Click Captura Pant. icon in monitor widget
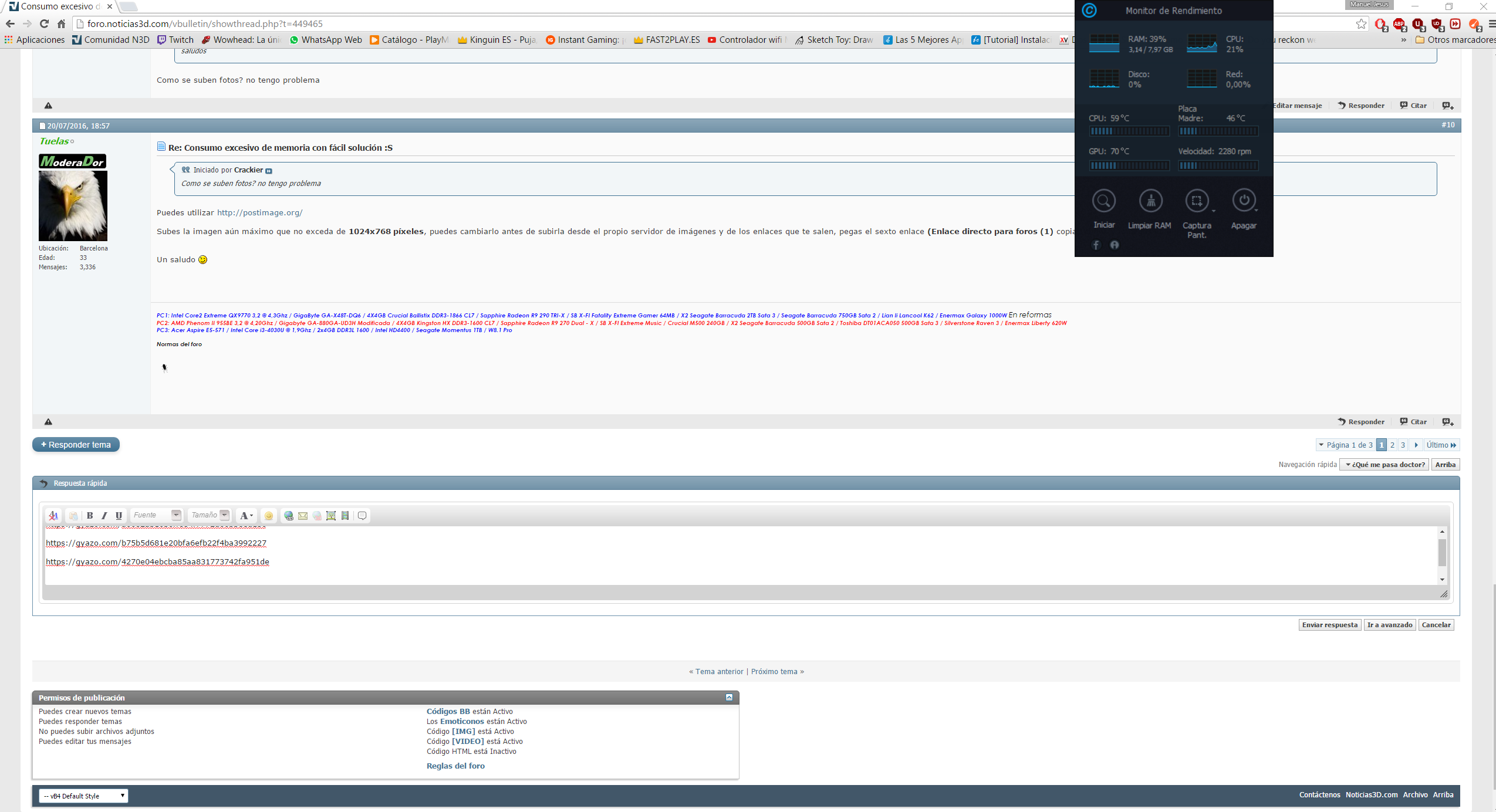 1197,201
